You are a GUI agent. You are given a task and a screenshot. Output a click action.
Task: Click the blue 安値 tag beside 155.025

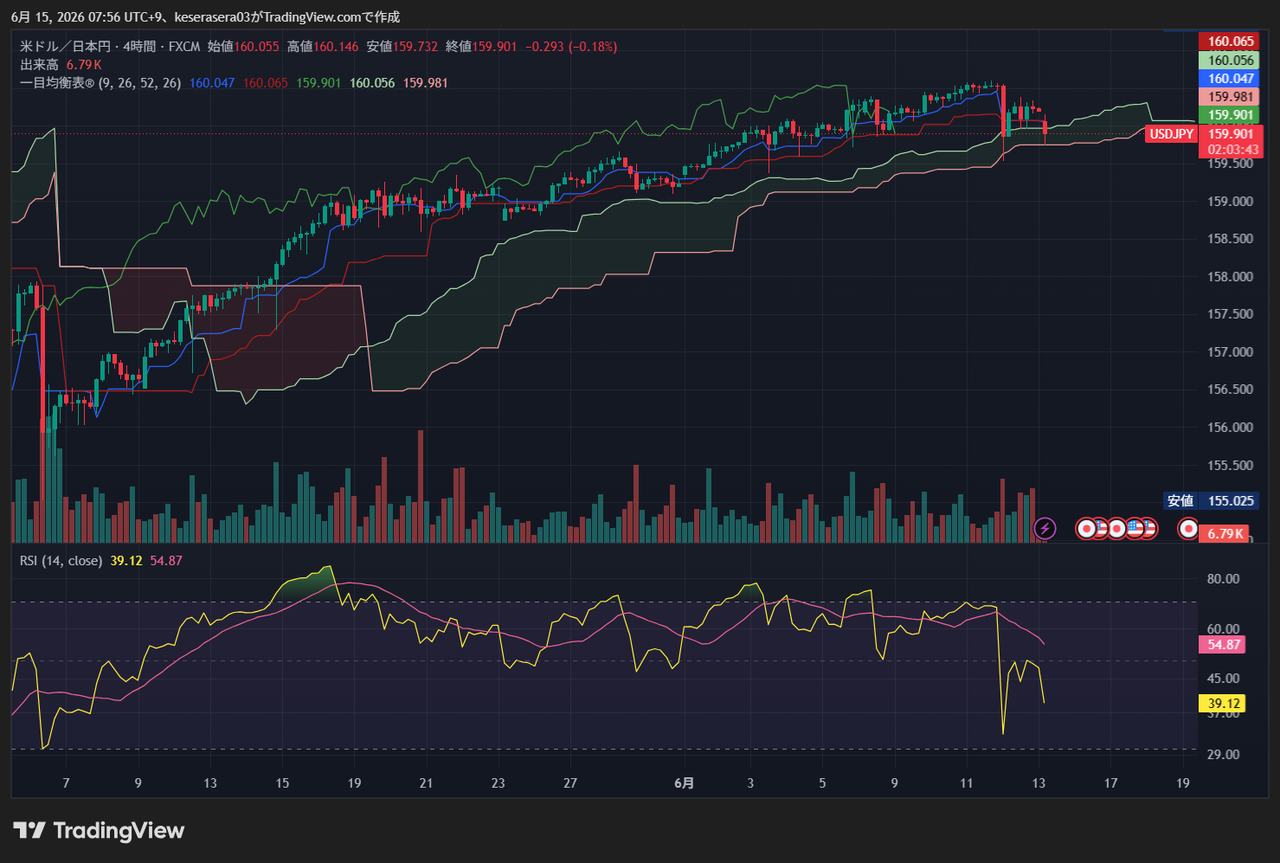pyautogui.click(x=1180, y=501)
